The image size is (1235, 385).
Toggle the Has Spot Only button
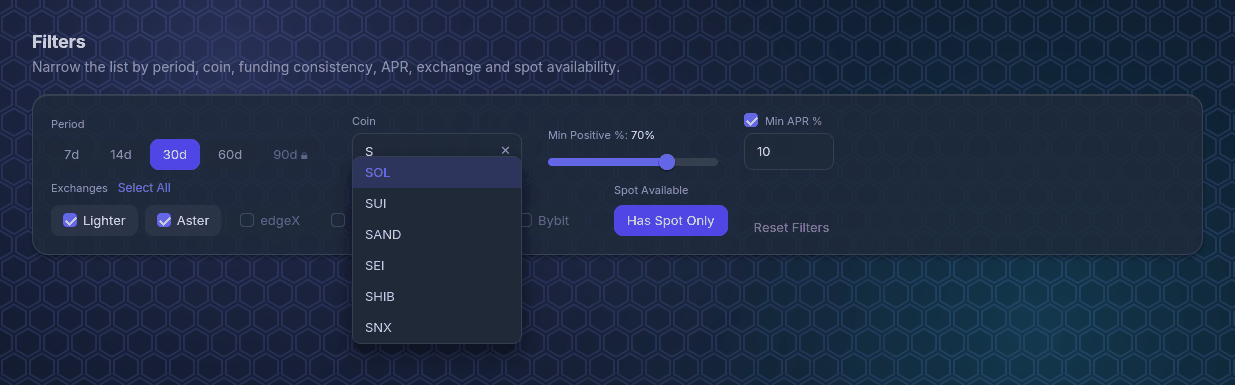(x=671, y=220)
